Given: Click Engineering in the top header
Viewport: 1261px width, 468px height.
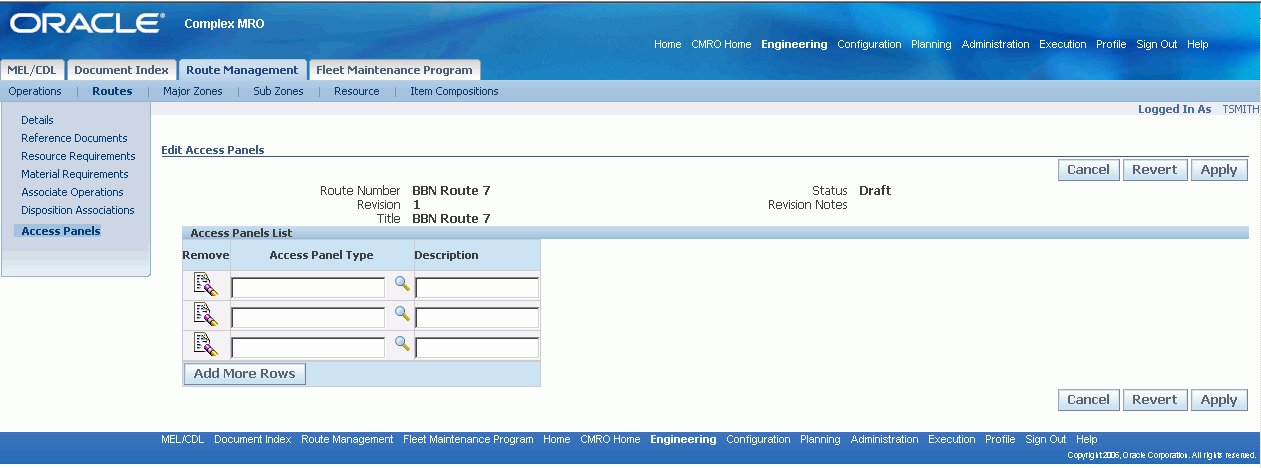Looking at the screenshot, I should pos(794,44).
